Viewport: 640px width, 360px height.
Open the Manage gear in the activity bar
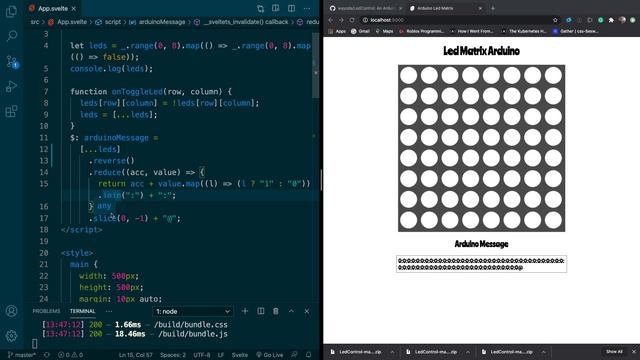click(x=11, y=336)
